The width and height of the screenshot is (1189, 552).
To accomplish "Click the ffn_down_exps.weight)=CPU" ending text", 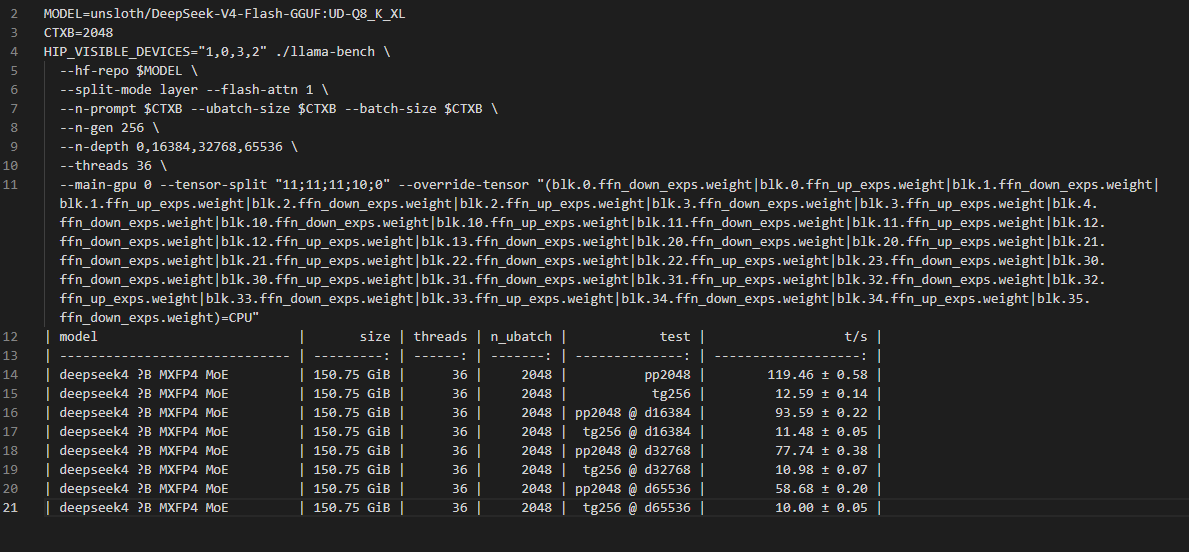I will point(160,317).
